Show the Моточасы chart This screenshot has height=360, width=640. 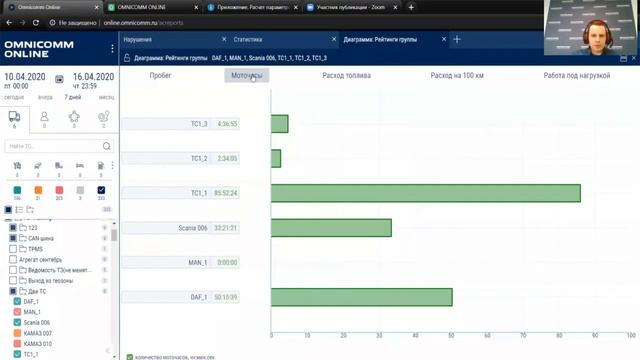tap(247, 76)
